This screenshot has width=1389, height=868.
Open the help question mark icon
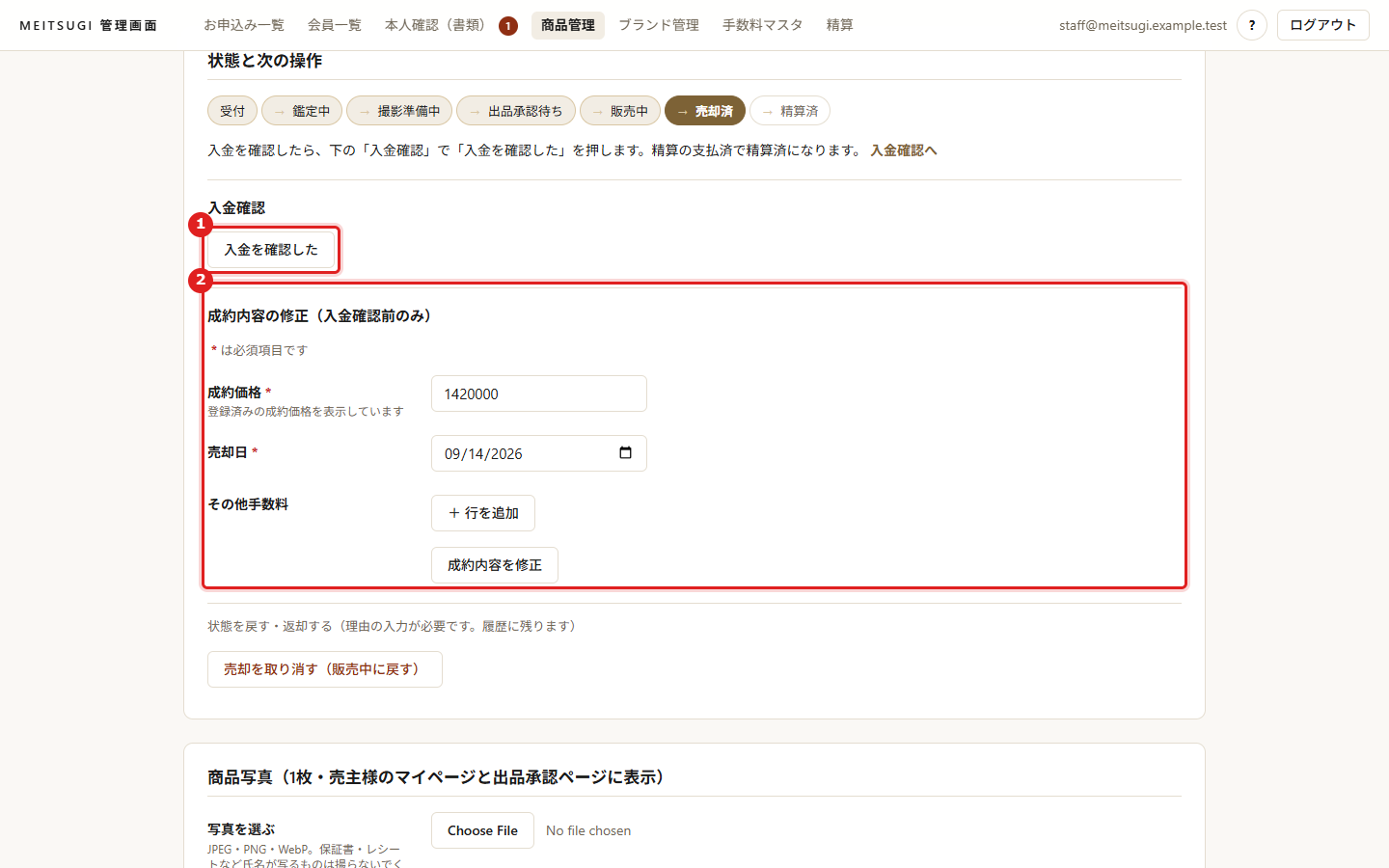[x=1252, y=25]
